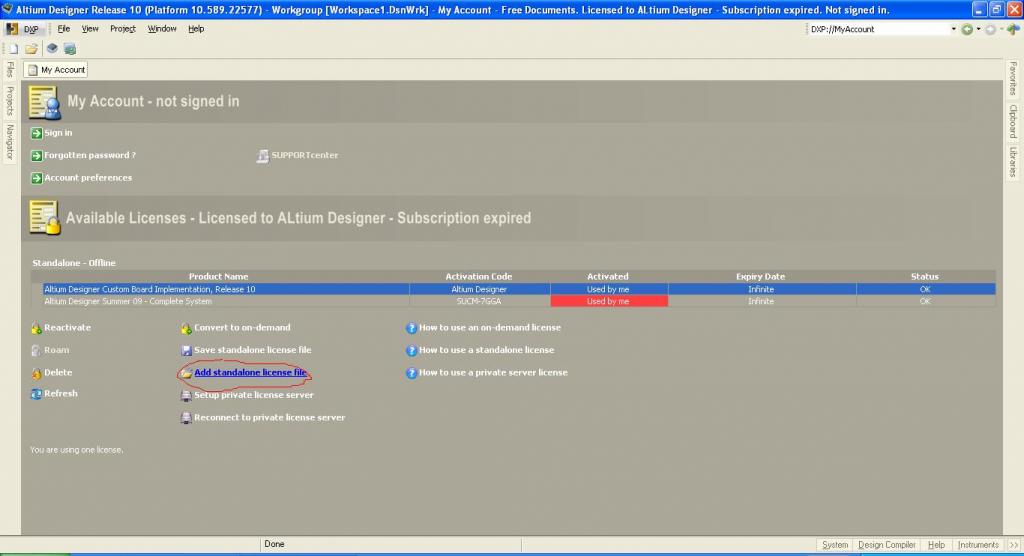
Task: Click the Sign in arrow icon
Action: pyautogui.click(x=37, y=133)
